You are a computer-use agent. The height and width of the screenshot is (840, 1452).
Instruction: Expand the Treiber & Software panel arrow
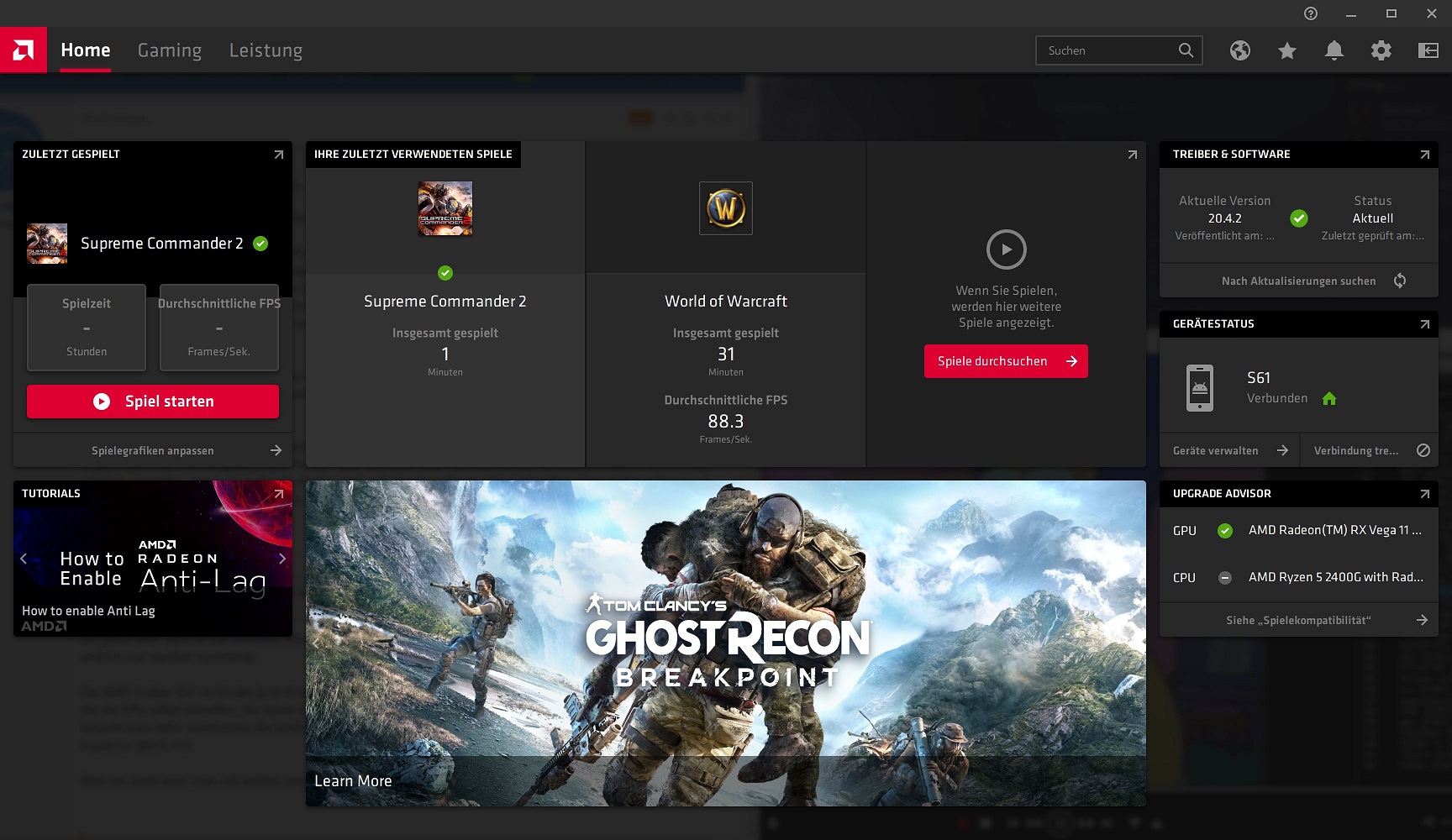(1425, 155)
